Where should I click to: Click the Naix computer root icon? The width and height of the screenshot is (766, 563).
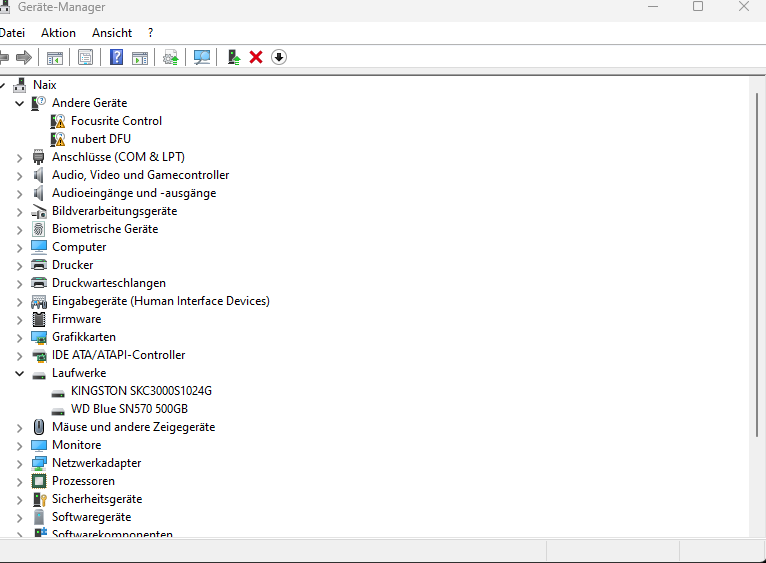(20, 85)
